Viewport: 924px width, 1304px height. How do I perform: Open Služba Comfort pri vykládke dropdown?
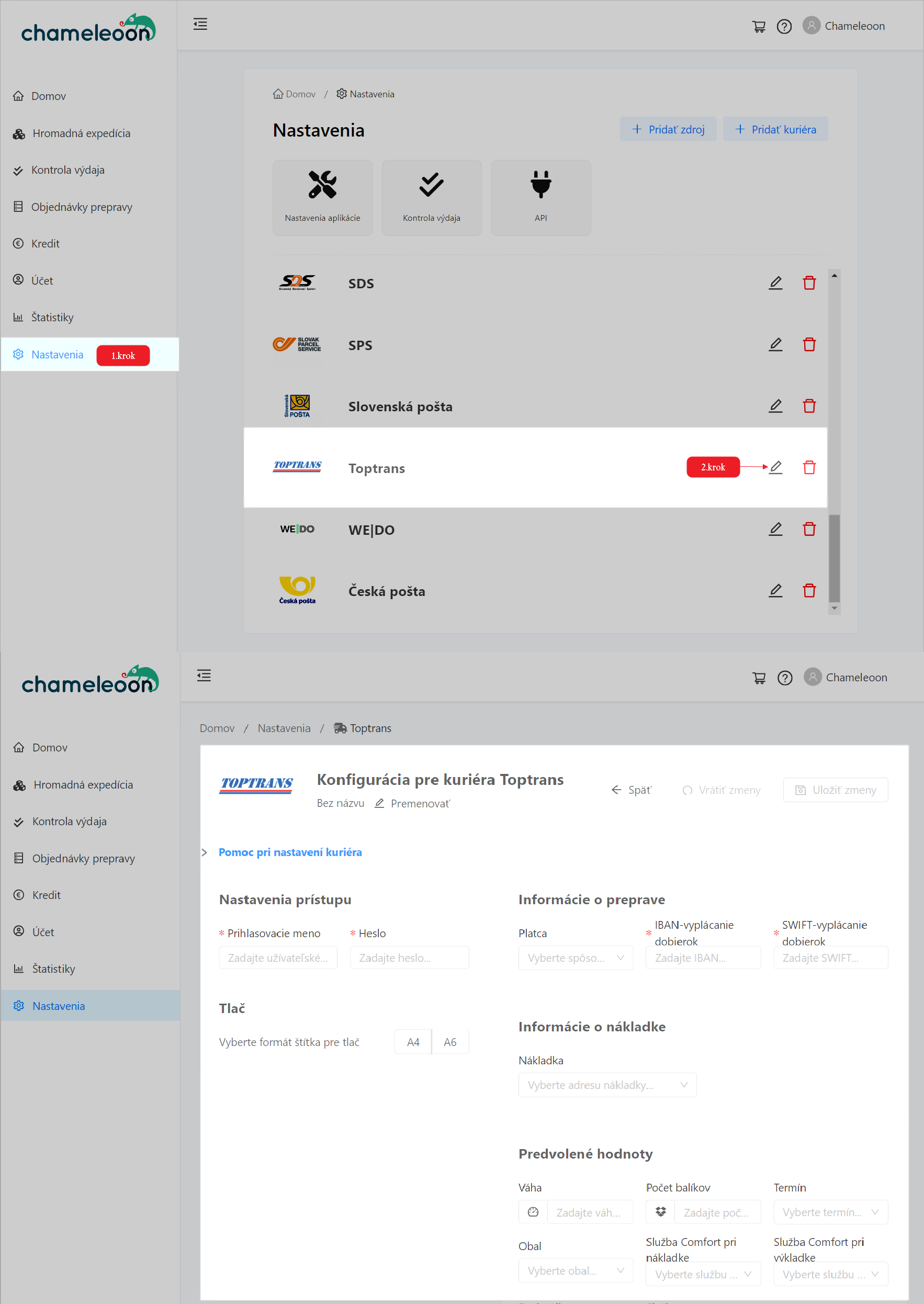[831, 1274]
